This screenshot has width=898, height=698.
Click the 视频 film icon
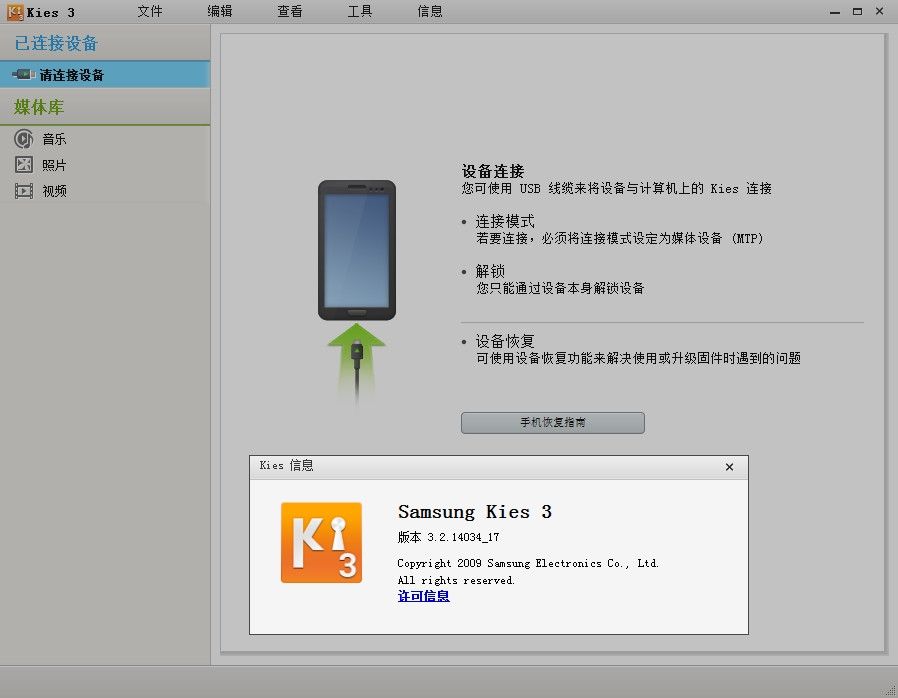click(23, 191)
